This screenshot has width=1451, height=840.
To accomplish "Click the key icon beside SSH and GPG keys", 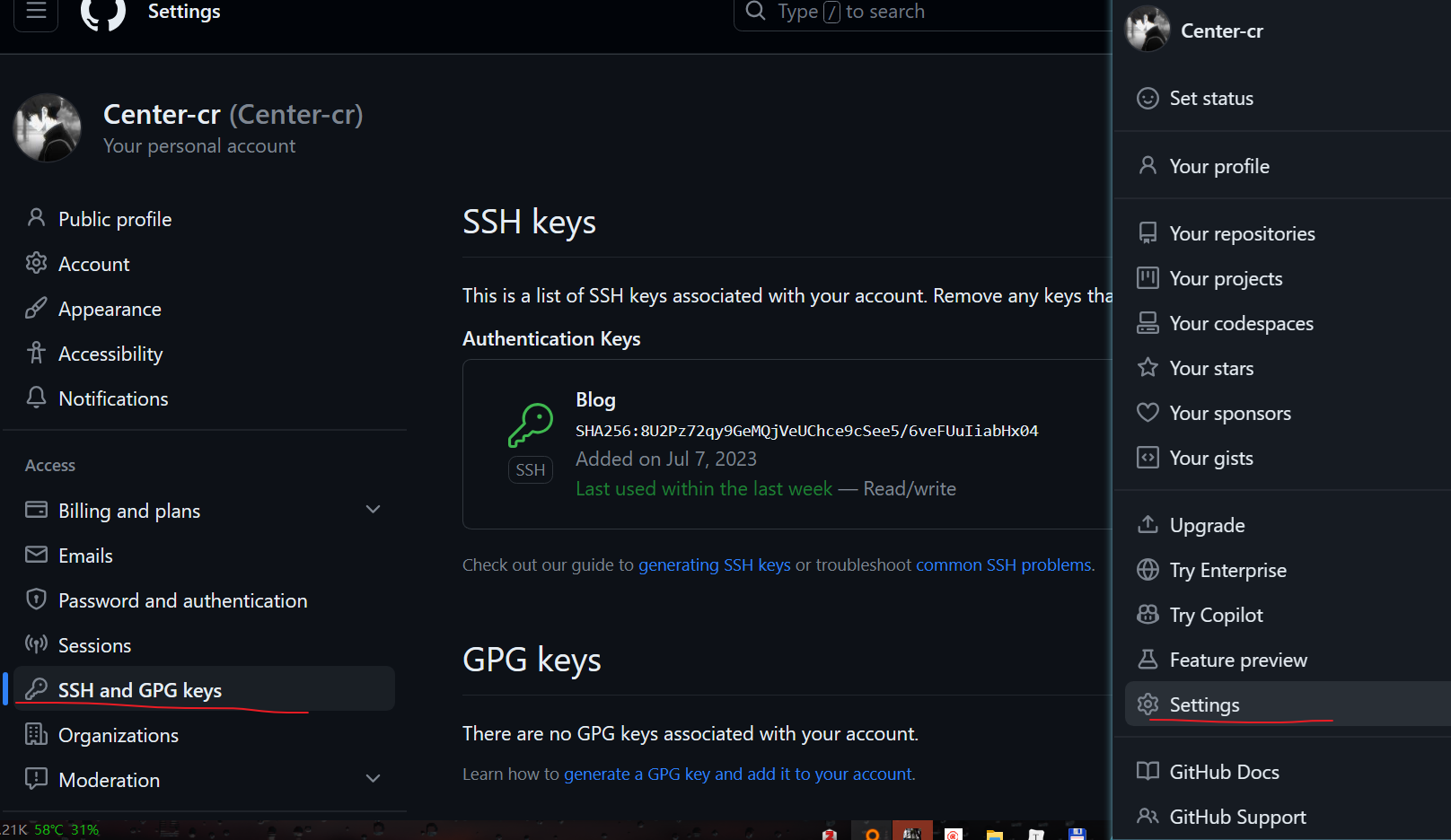I will pos(36,689).
